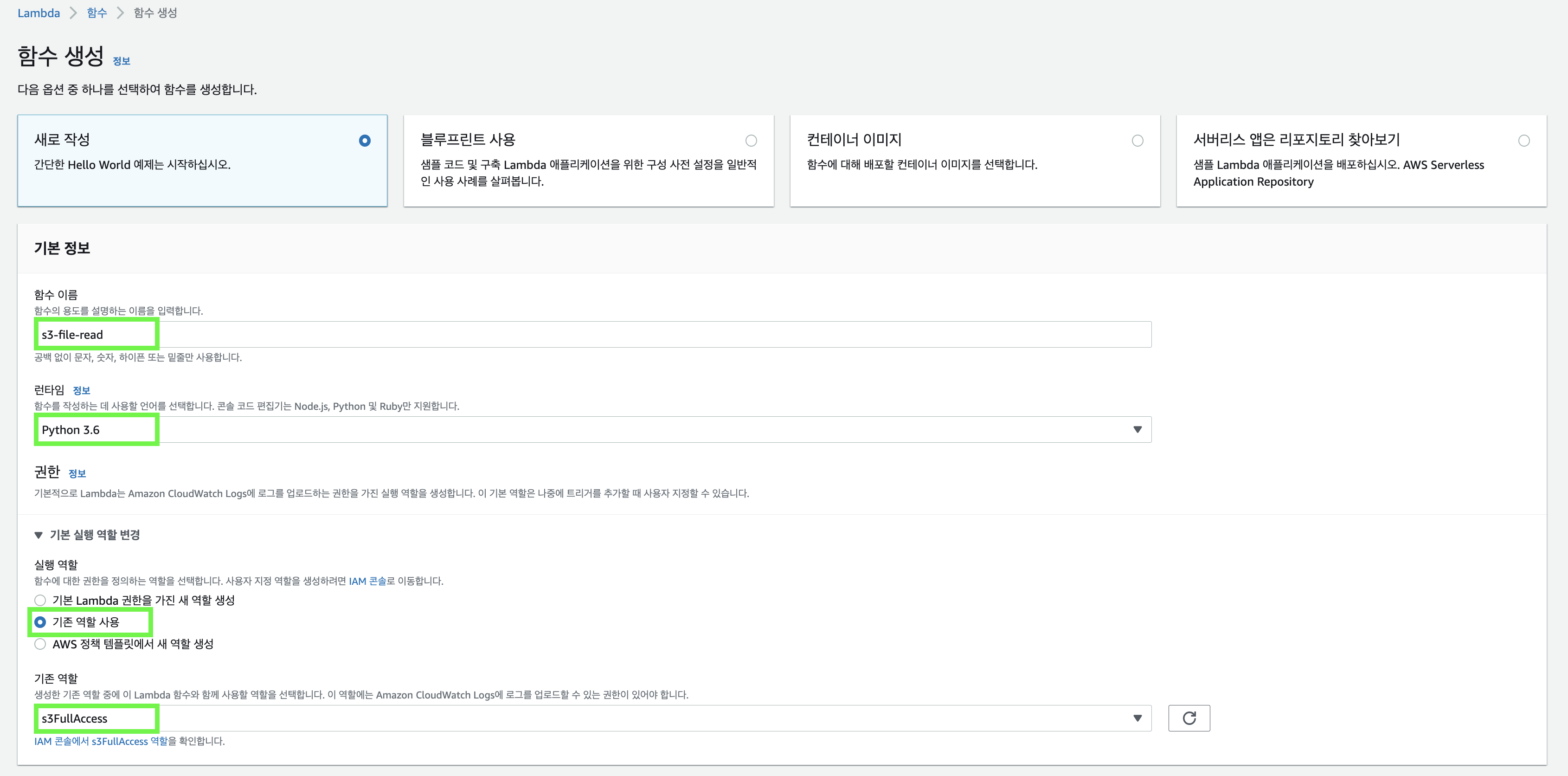Open the 정보 link next to 함수 생성

tap(121, 61)
